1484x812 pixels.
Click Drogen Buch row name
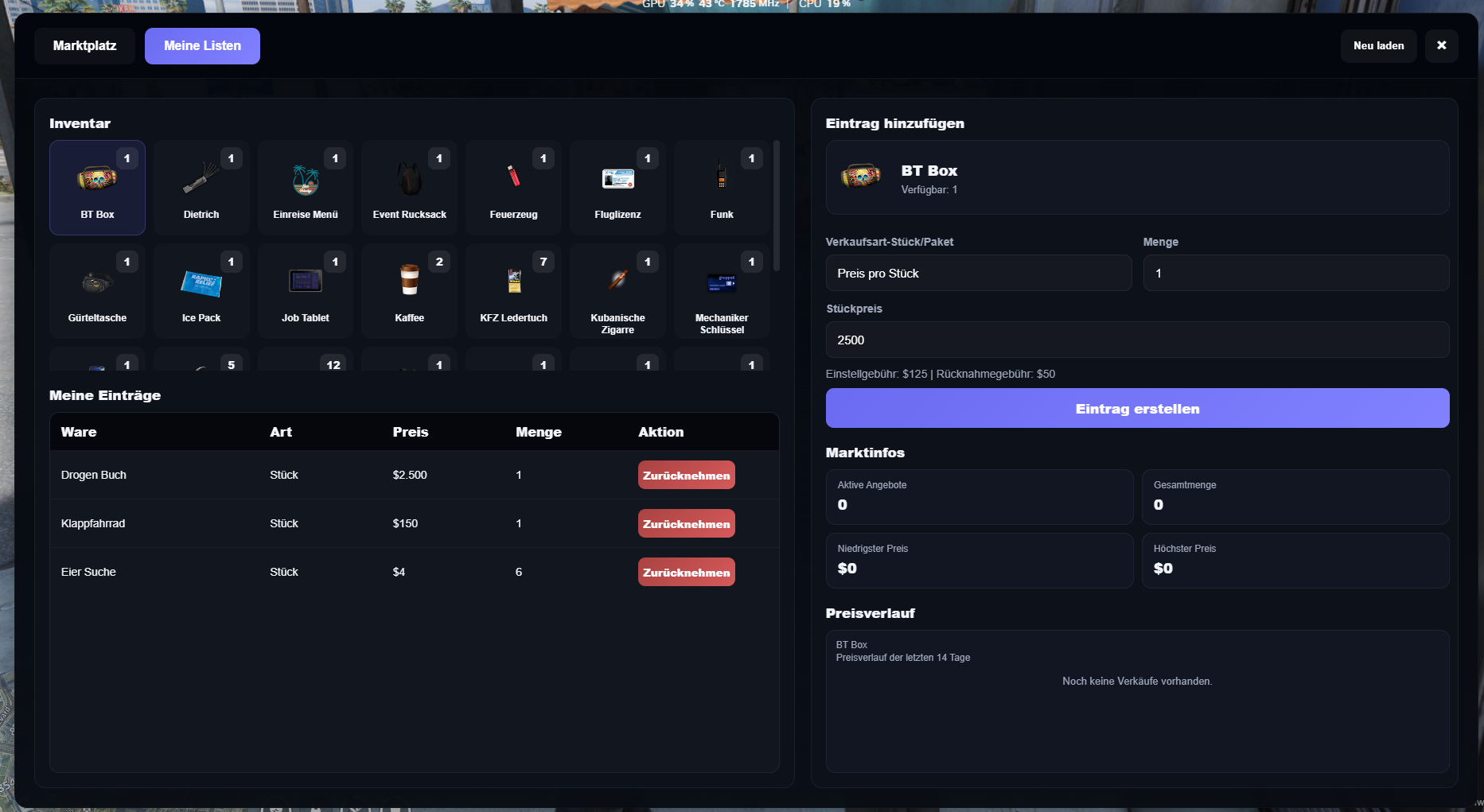(x=93, y=475)
